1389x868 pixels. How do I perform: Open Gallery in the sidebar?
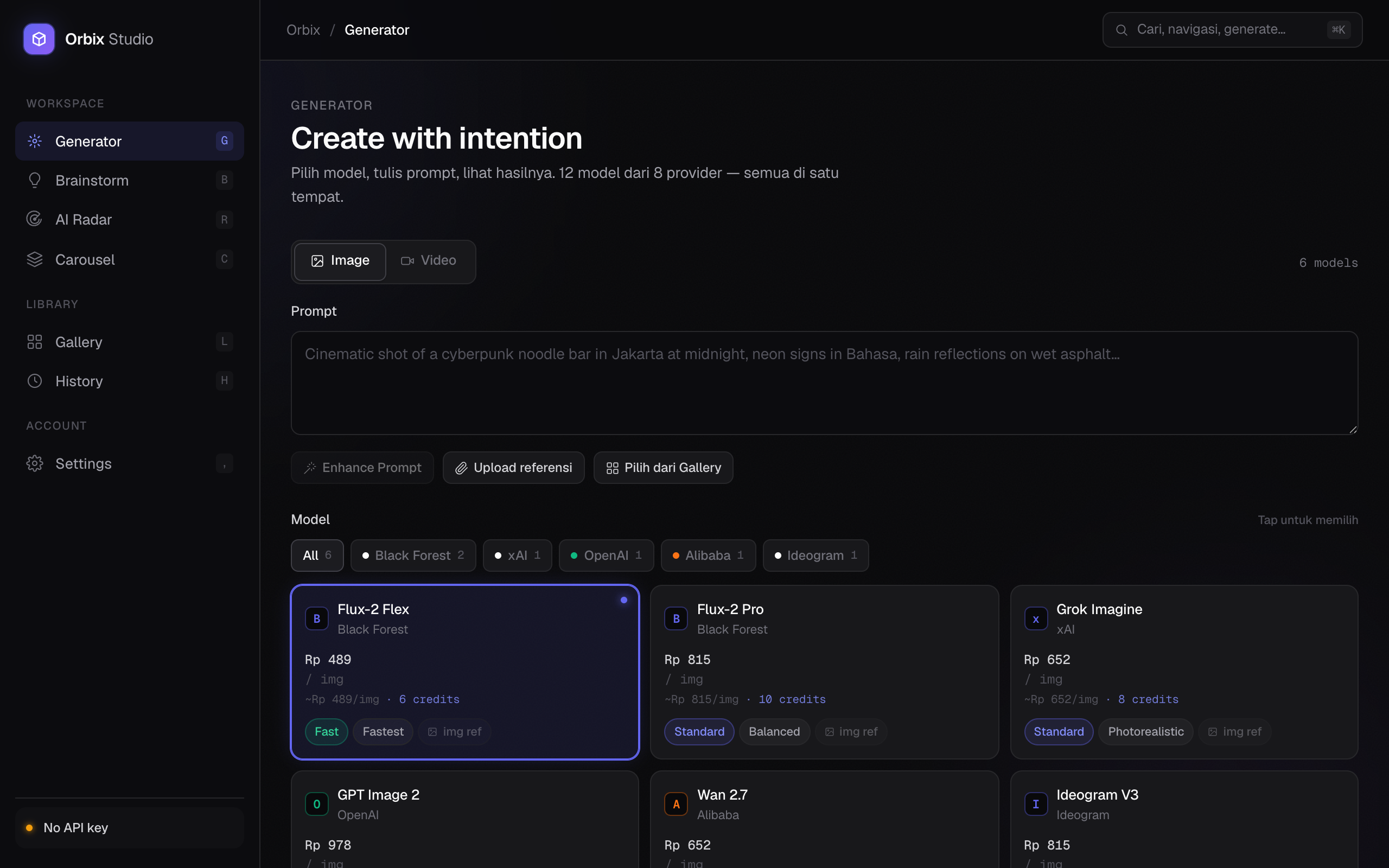(130, 342)
